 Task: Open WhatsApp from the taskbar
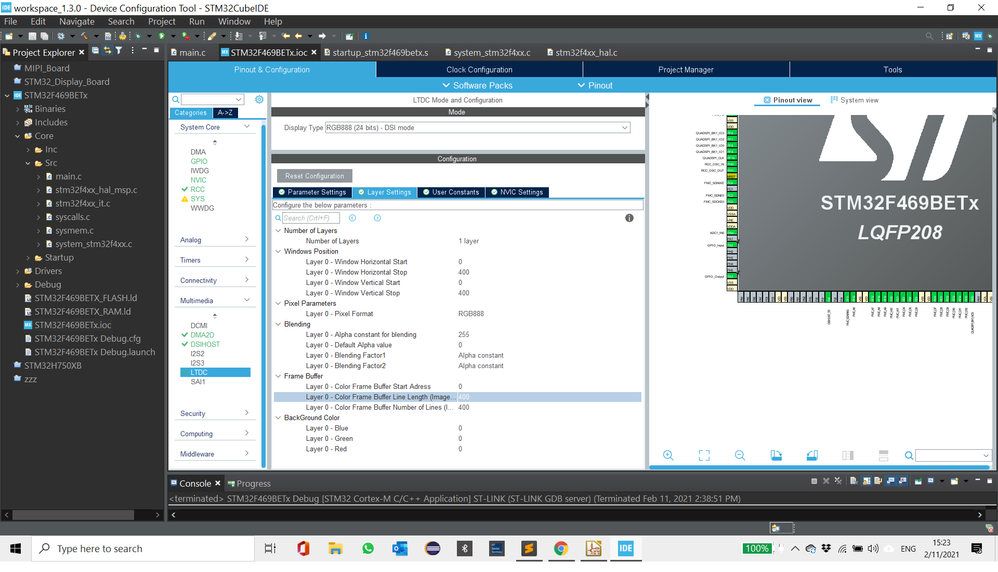[368, 548]
